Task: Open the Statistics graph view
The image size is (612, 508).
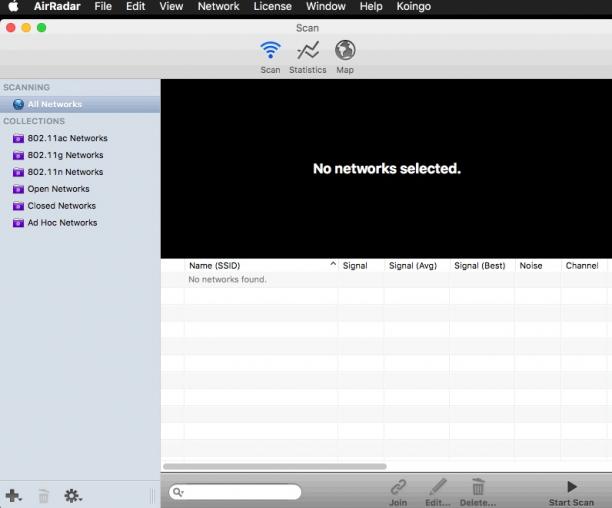Action: click(x=308, y=50)
